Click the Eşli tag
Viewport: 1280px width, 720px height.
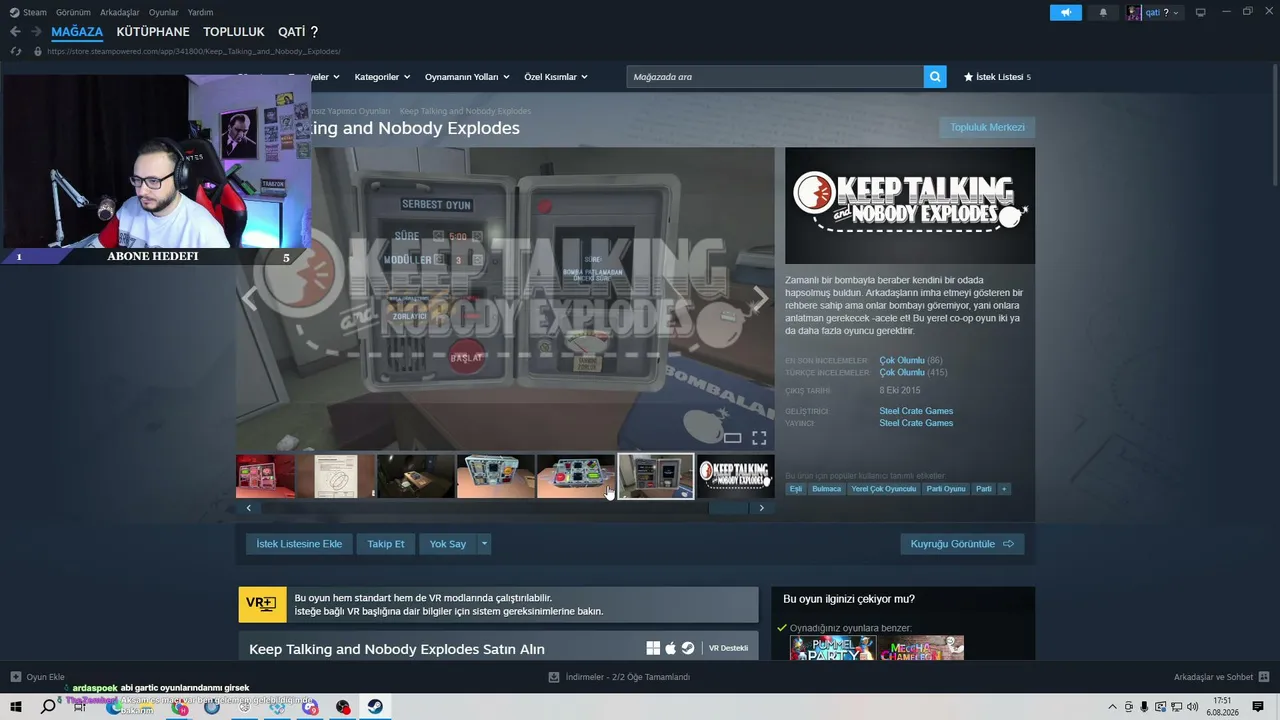pyautogui.click(x=796, y=489)
